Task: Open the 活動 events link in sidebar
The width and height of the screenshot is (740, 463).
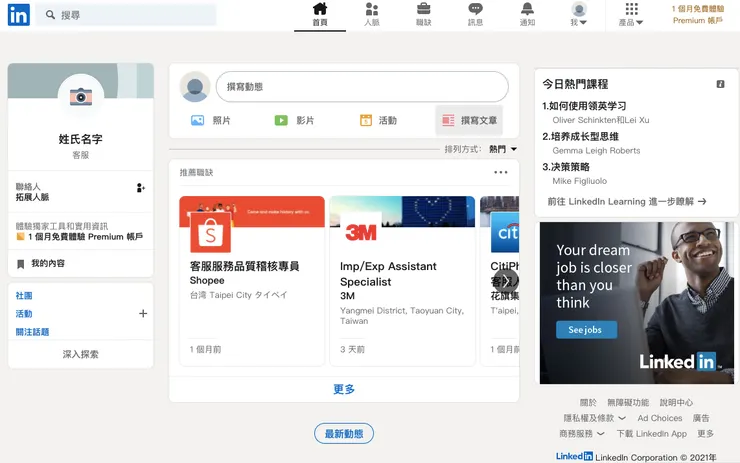Action: [24, 314]
